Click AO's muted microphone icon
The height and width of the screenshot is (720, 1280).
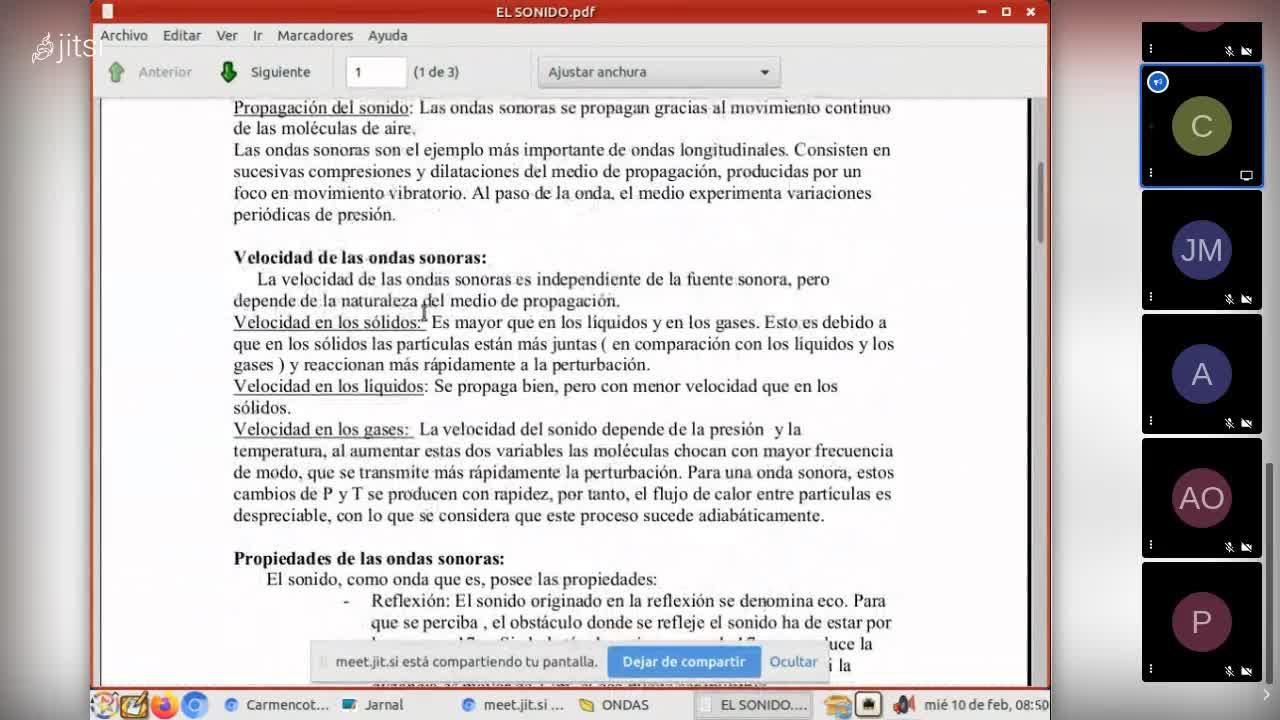coord(1230,547)
